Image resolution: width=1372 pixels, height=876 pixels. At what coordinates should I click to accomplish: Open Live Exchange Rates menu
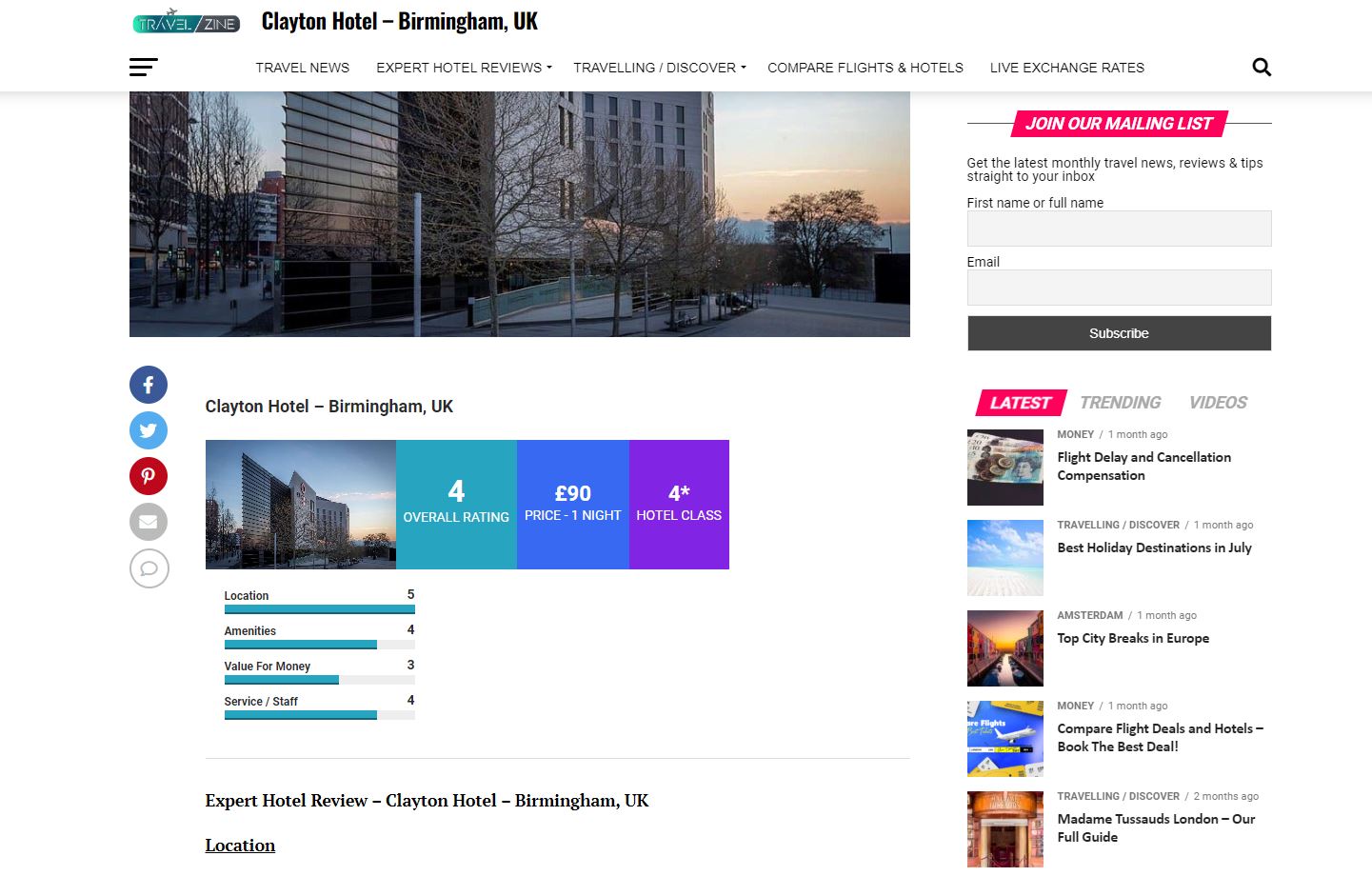point(1067,68)
